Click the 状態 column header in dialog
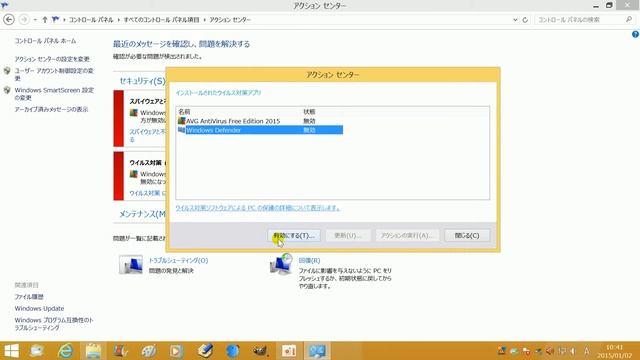Screen dimensions: 640x360 click(309, 111)
